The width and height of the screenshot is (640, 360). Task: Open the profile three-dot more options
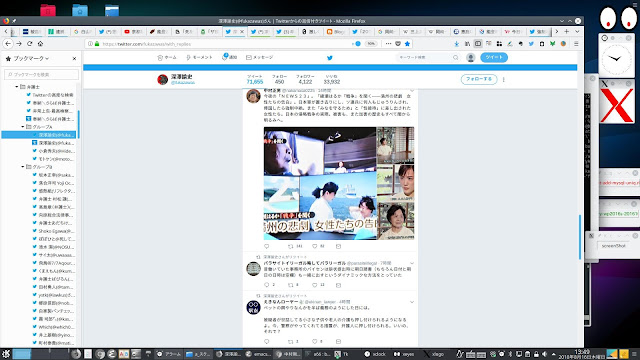(x=504, y=79)
